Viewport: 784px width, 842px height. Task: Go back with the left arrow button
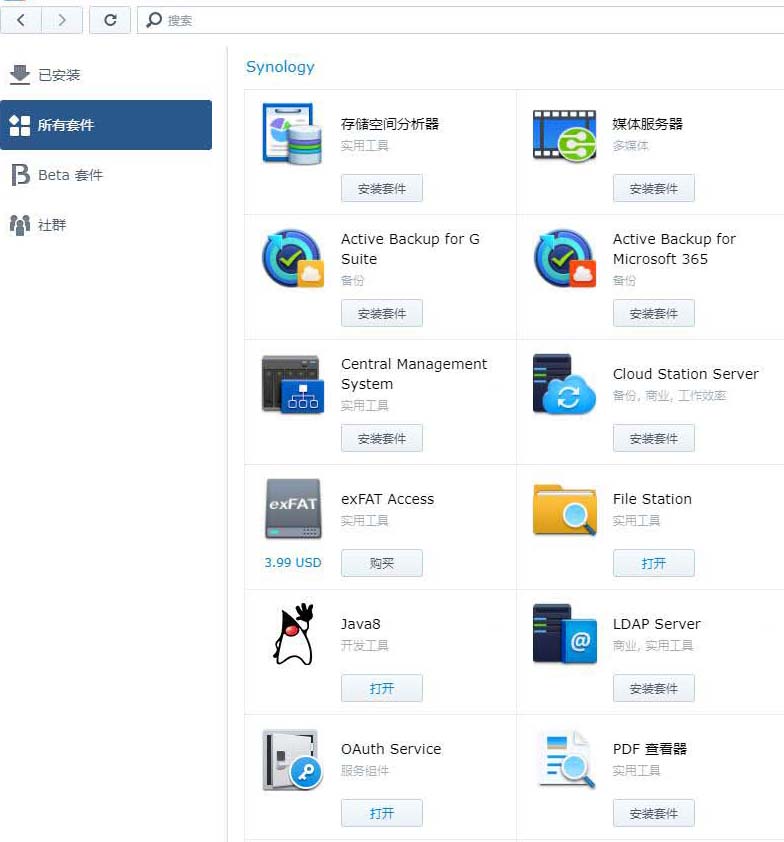tap(21, 20)
